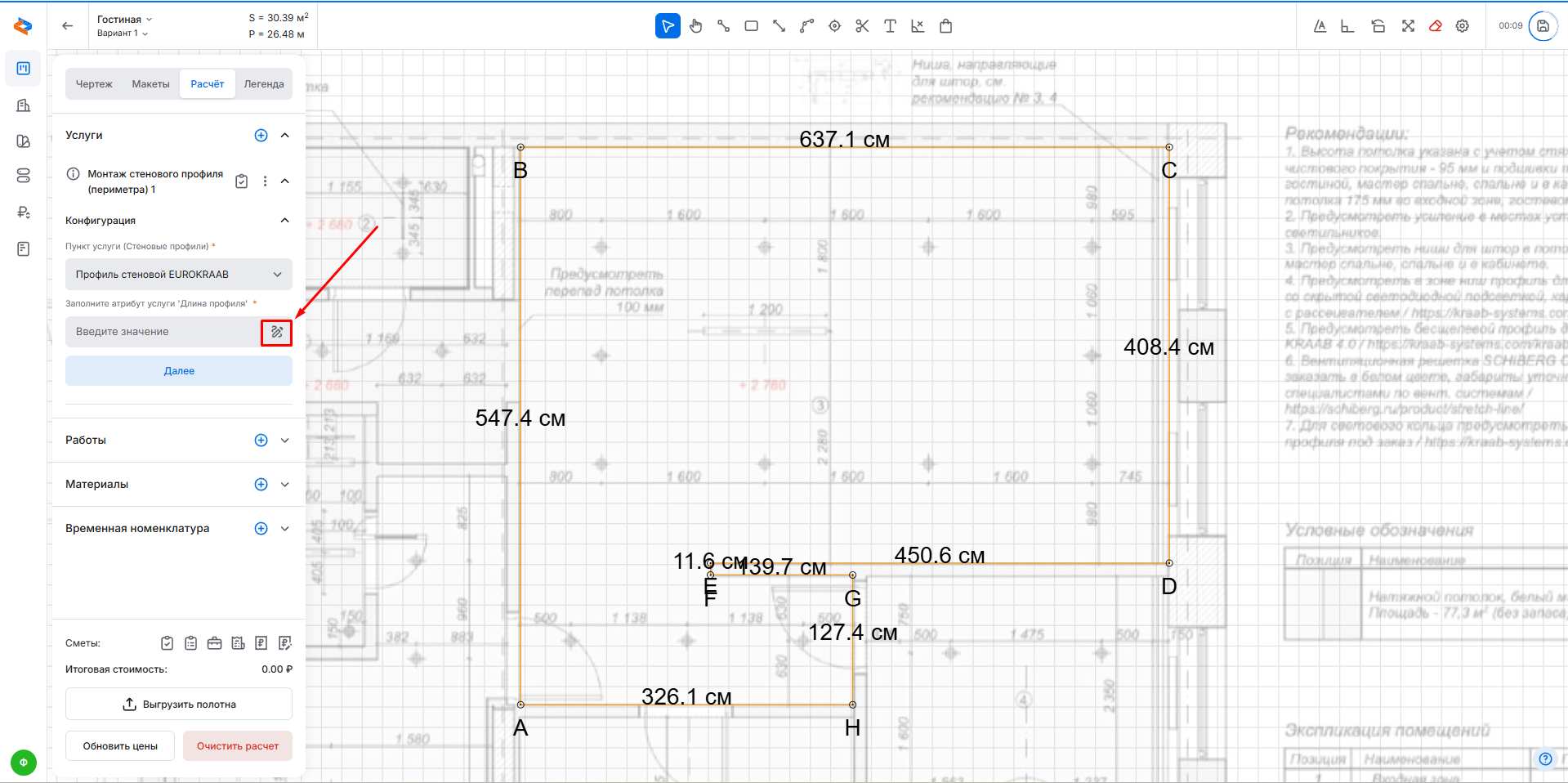Switch to the Легенда tab
This screenshot has height=783, width=1568.
[263, 84]
